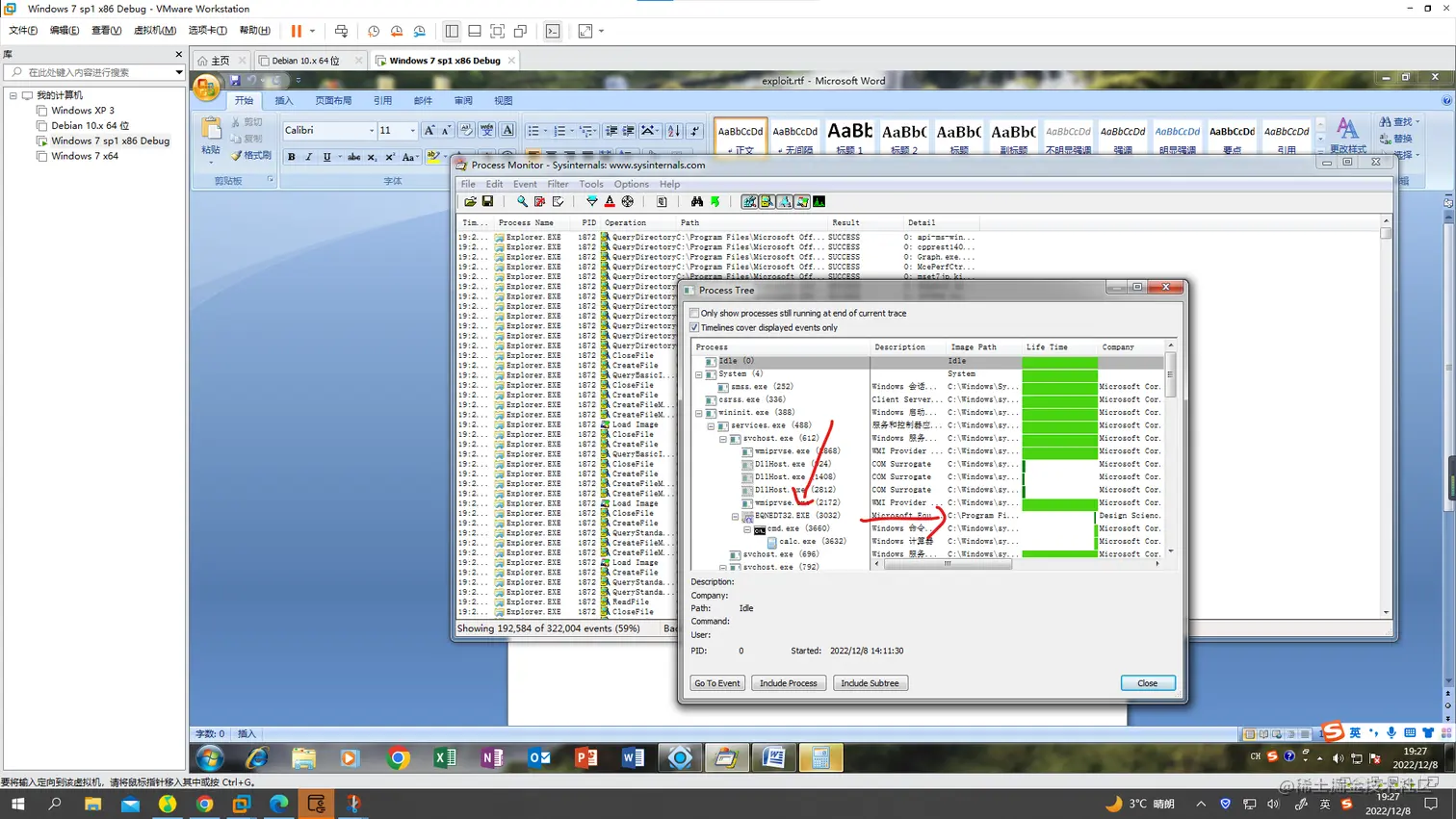This screenshot has height=819, width=1456.
Task: Click the Save icon in Process Monitor toolbar
Action: [487, 202]
